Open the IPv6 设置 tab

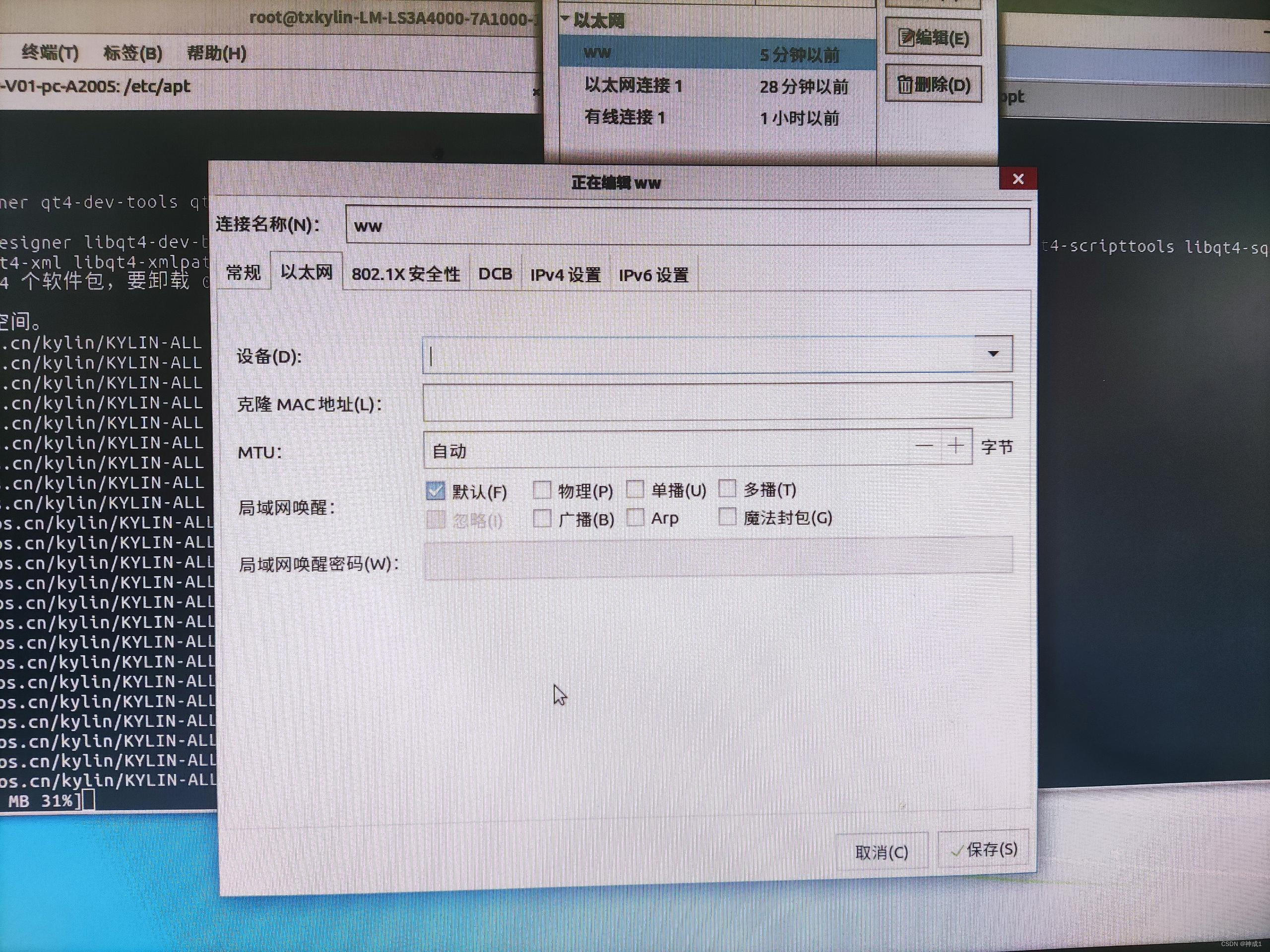pos(653,276)
